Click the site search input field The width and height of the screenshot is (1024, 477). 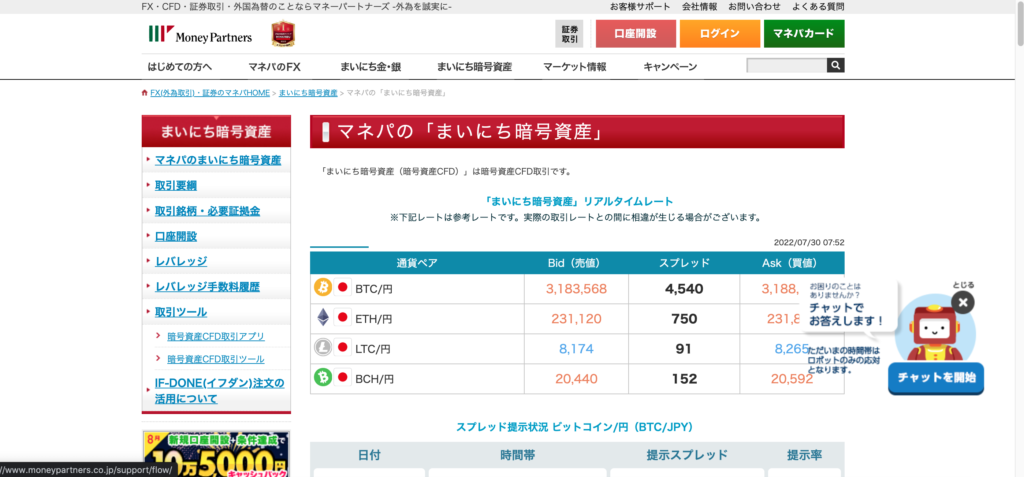(x=787, y=65)
